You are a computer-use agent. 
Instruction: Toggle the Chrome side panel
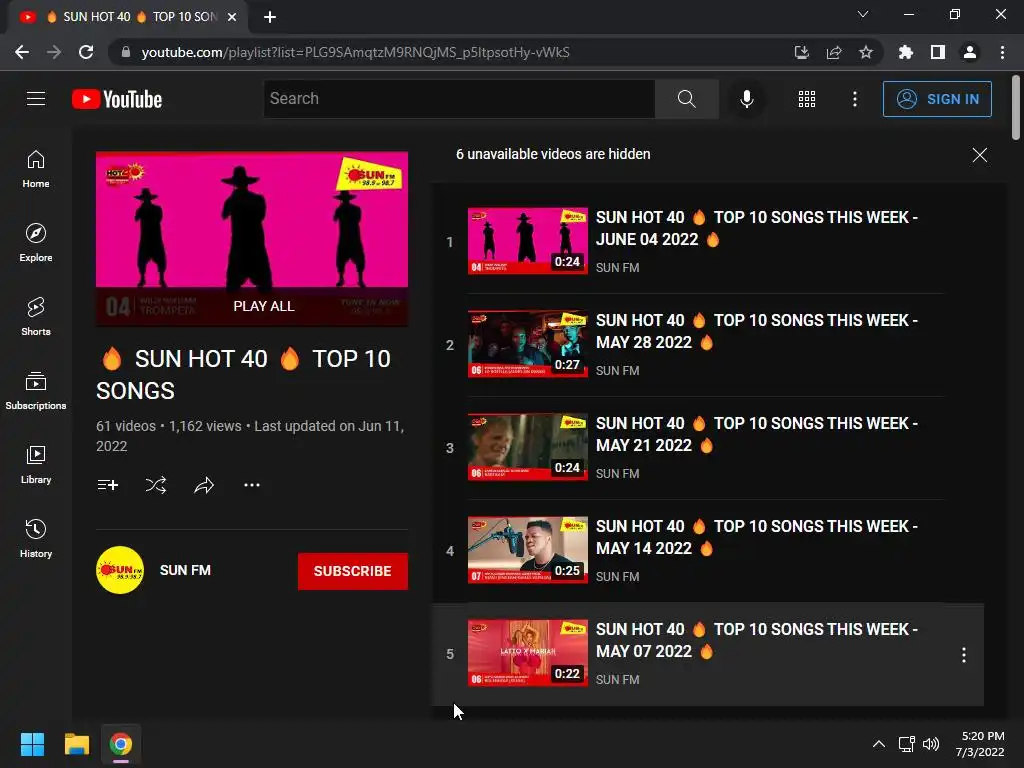click(x=938, y=52)
